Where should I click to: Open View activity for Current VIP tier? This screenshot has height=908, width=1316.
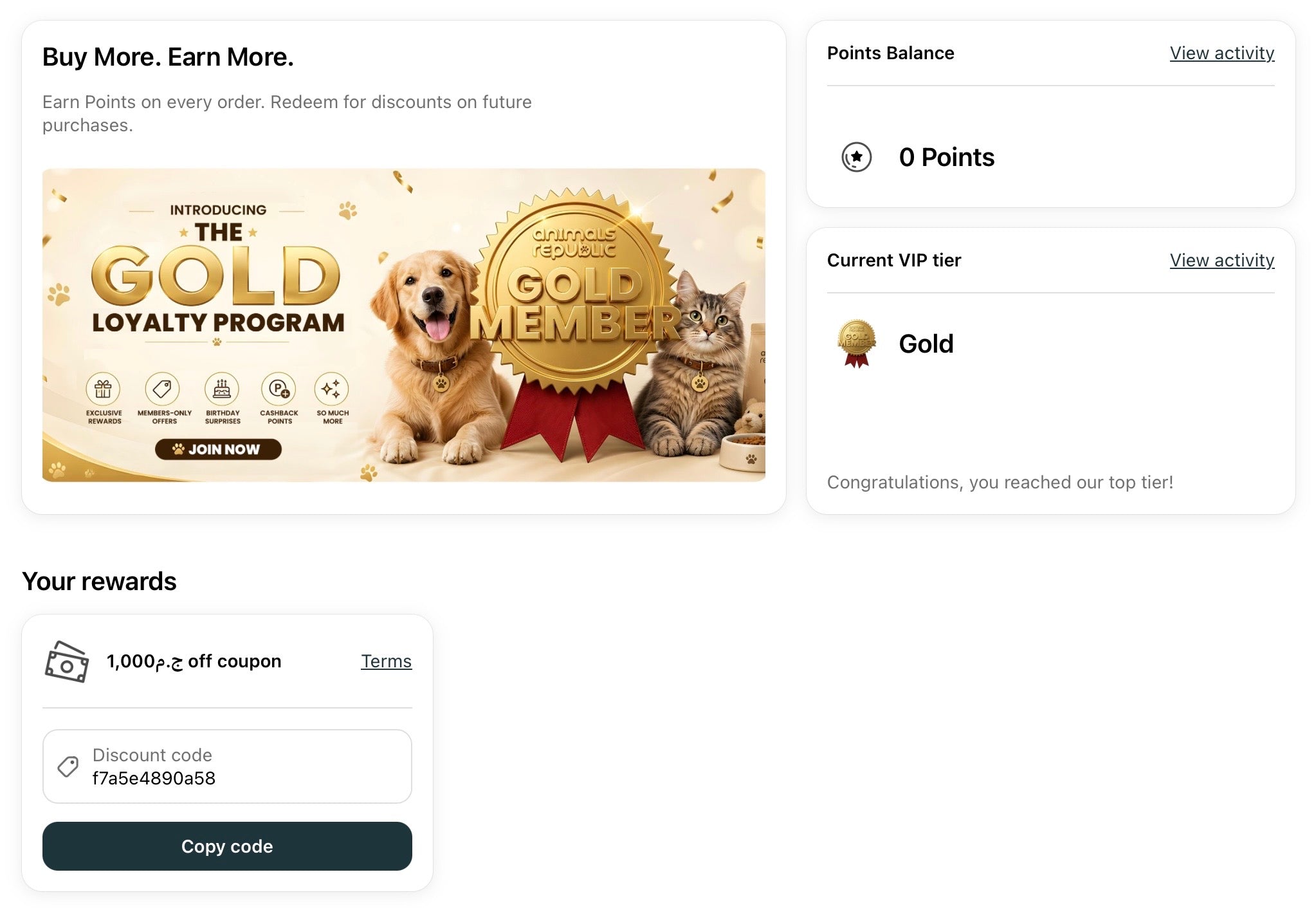coord(1221,260)
